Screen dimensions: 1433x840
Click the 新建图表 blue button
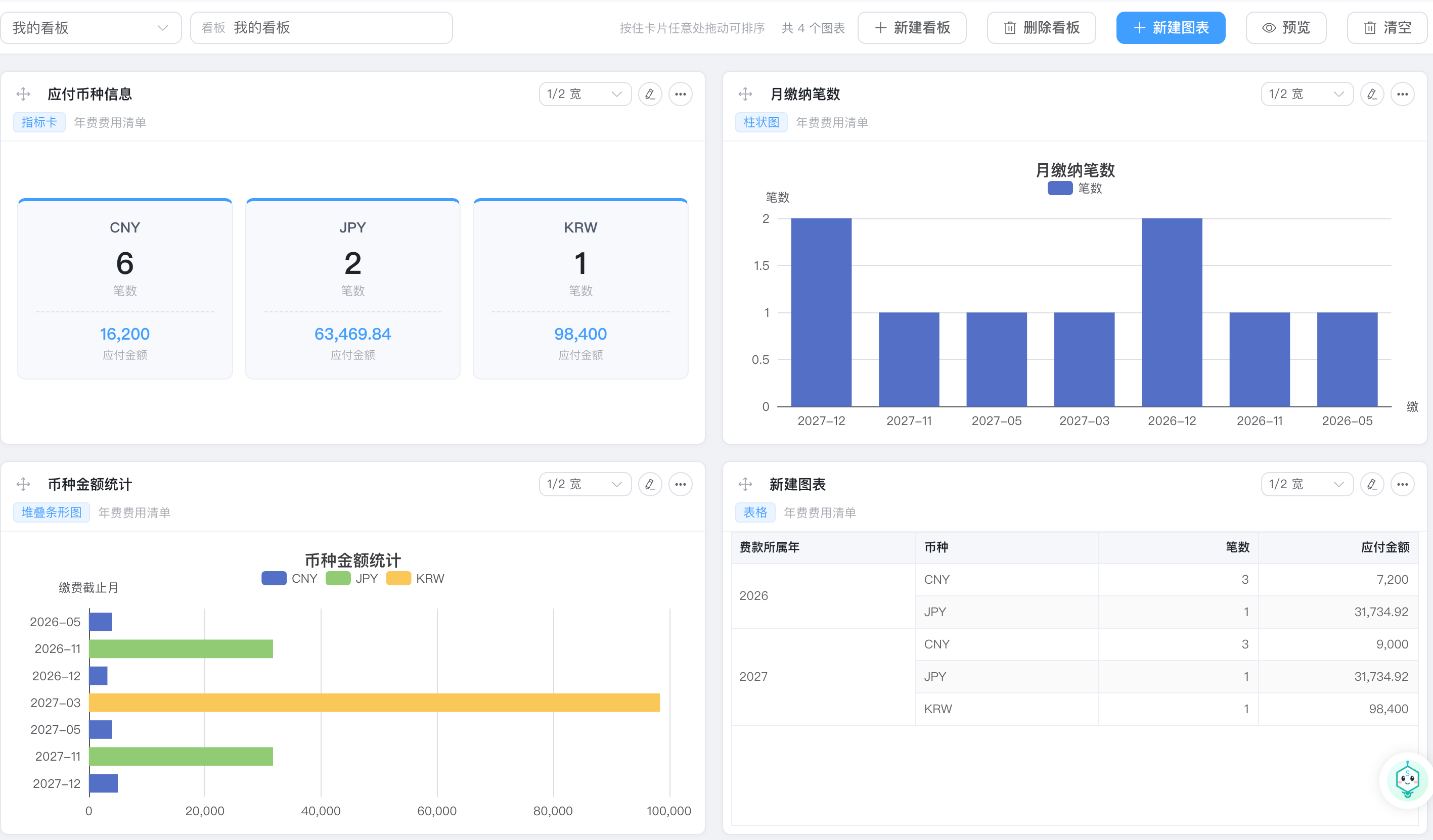coord(1170,28)
